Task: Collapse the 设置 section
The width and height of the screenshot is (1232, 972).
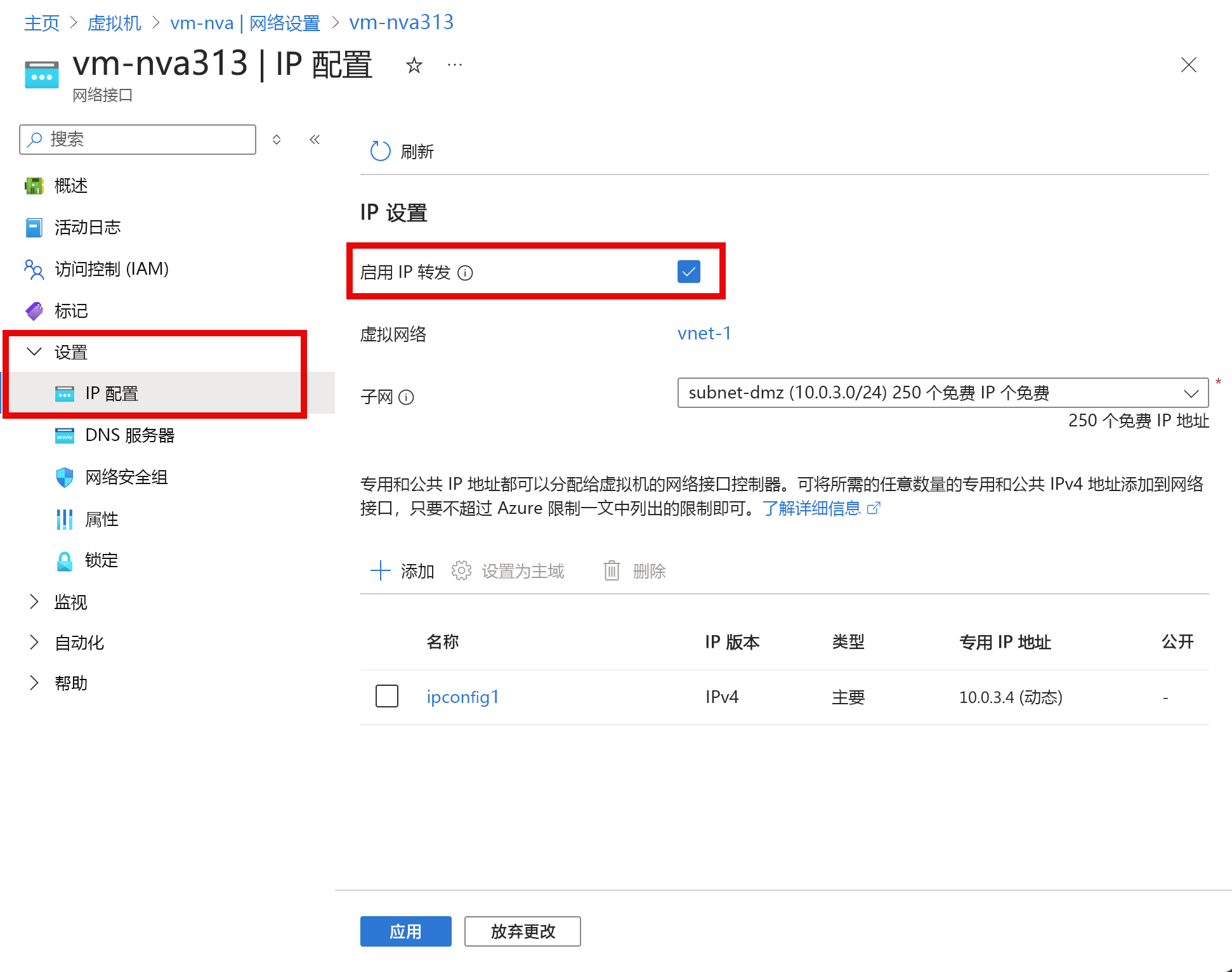Action: coord(34,351)
